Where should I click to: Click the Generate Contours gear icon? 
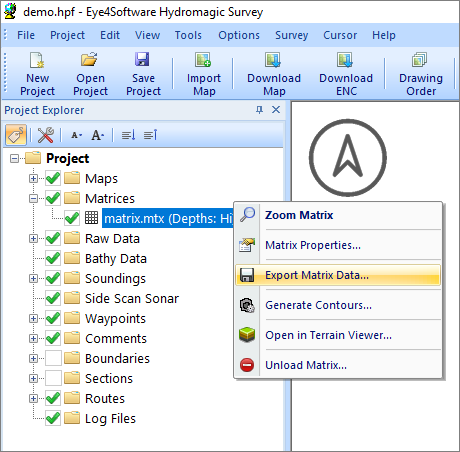(247, 305)
